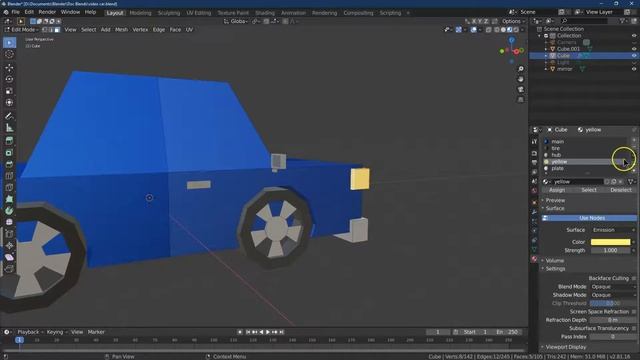The width and height of the screenshot is (640, 360).
Task: Click the viewport pan hand icon
Action: (521, 79)
